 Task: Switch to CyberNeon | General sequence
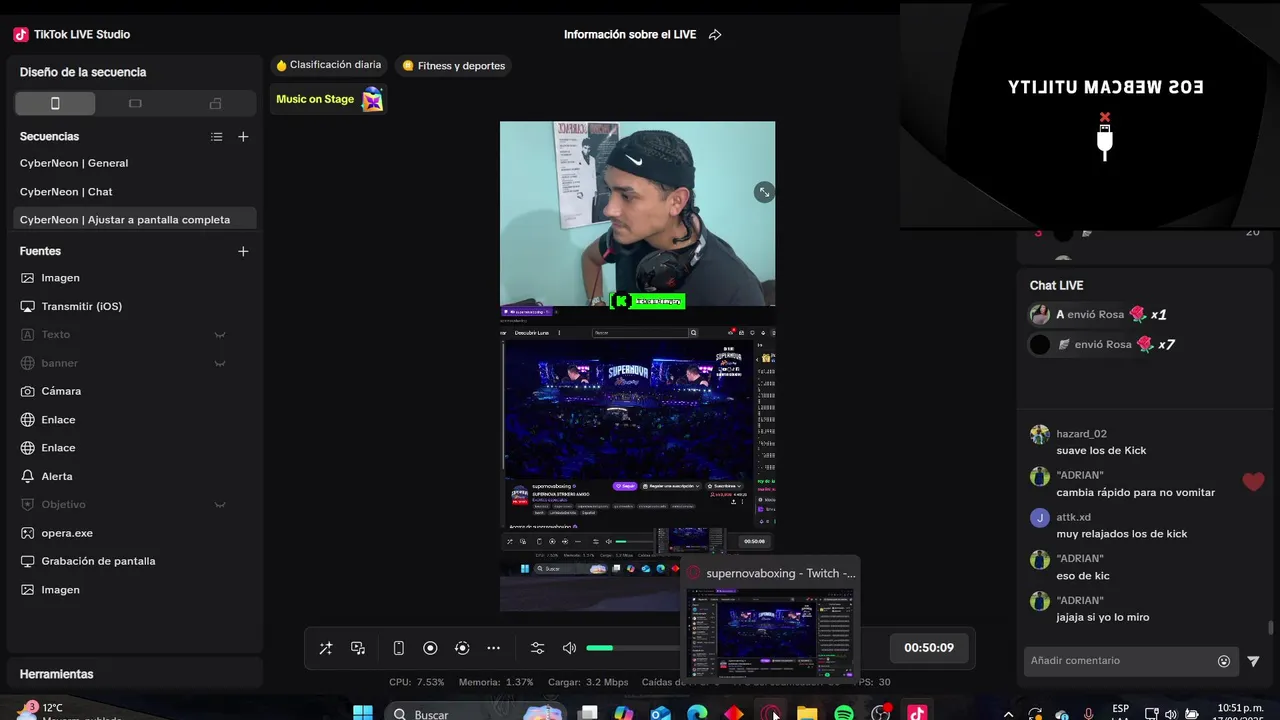pyautogui.click(x=135, y=163)
